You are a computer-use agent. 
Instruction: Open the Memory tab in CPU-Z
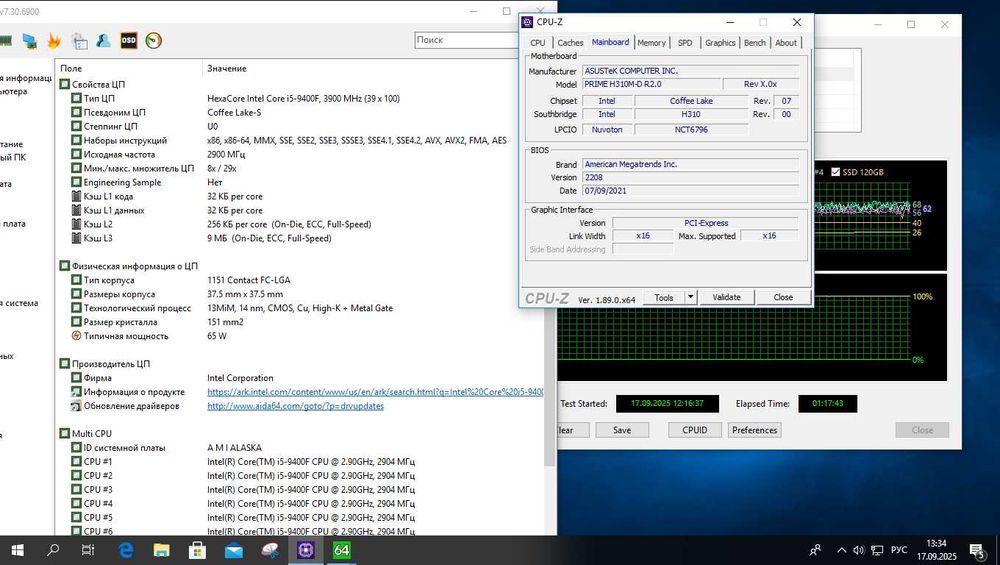pos(651,43)
